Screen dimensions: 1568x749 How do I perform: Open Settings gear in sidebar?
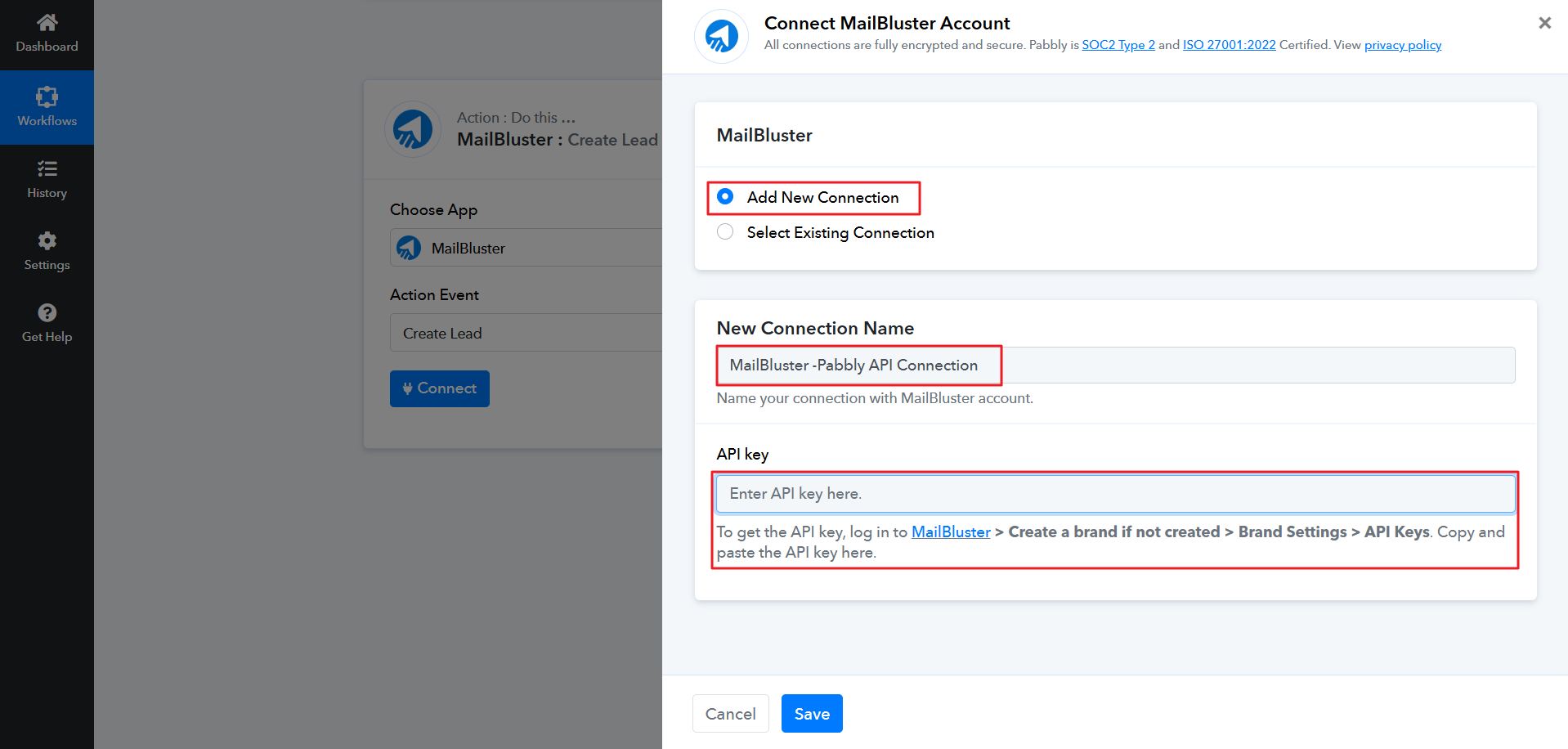[47, 241]
